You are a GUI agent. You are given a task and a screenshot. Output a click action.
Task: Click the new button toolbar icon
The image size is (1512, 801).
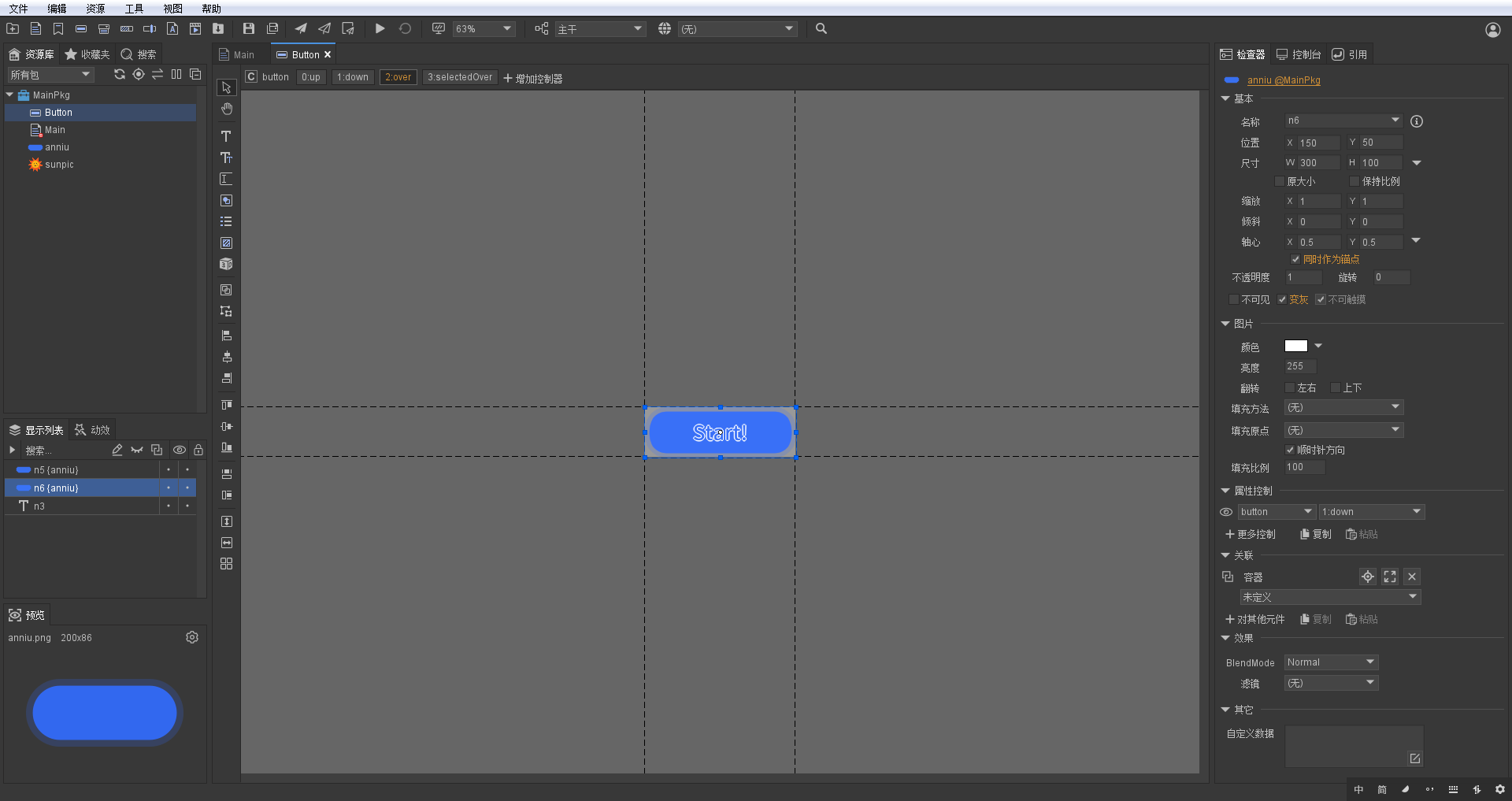pyautogui.click(x=81, y=28)
